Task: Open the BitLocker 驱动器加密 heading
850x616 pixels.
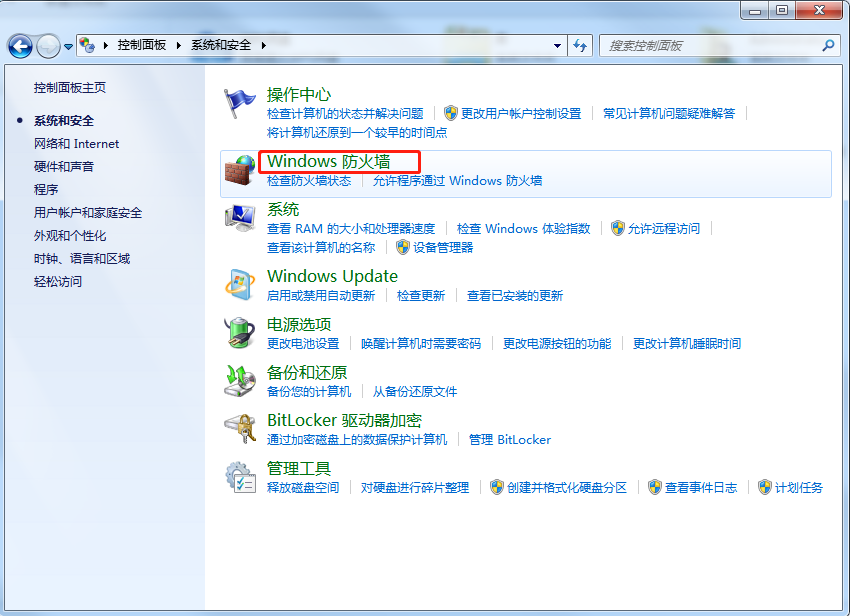Action: 344,420
